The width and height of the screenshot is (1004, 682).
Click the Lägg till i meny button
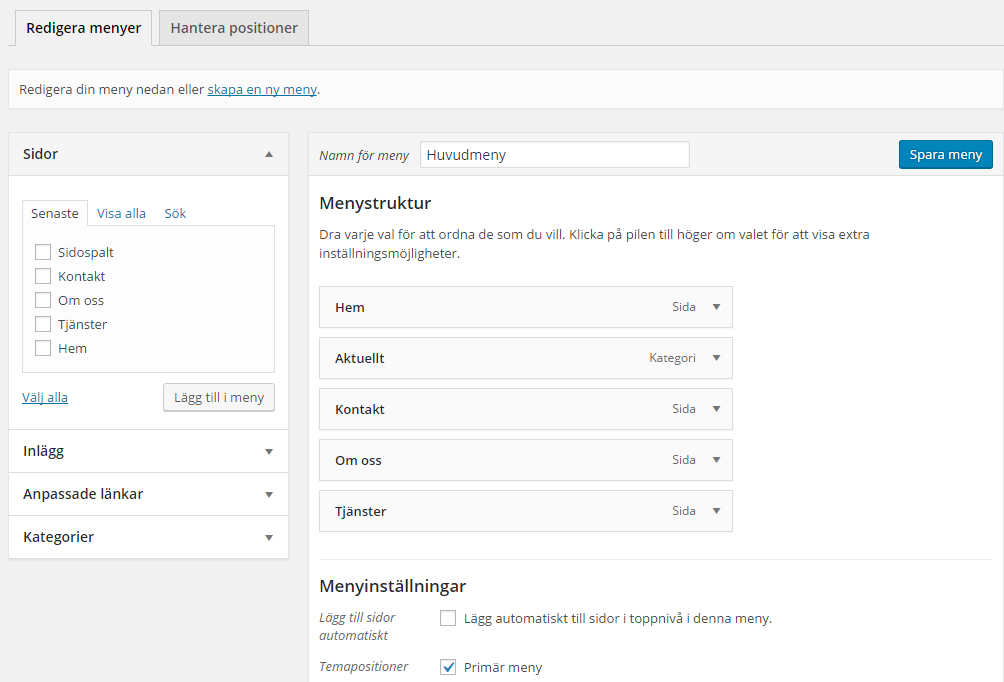[x=219, y=398]
